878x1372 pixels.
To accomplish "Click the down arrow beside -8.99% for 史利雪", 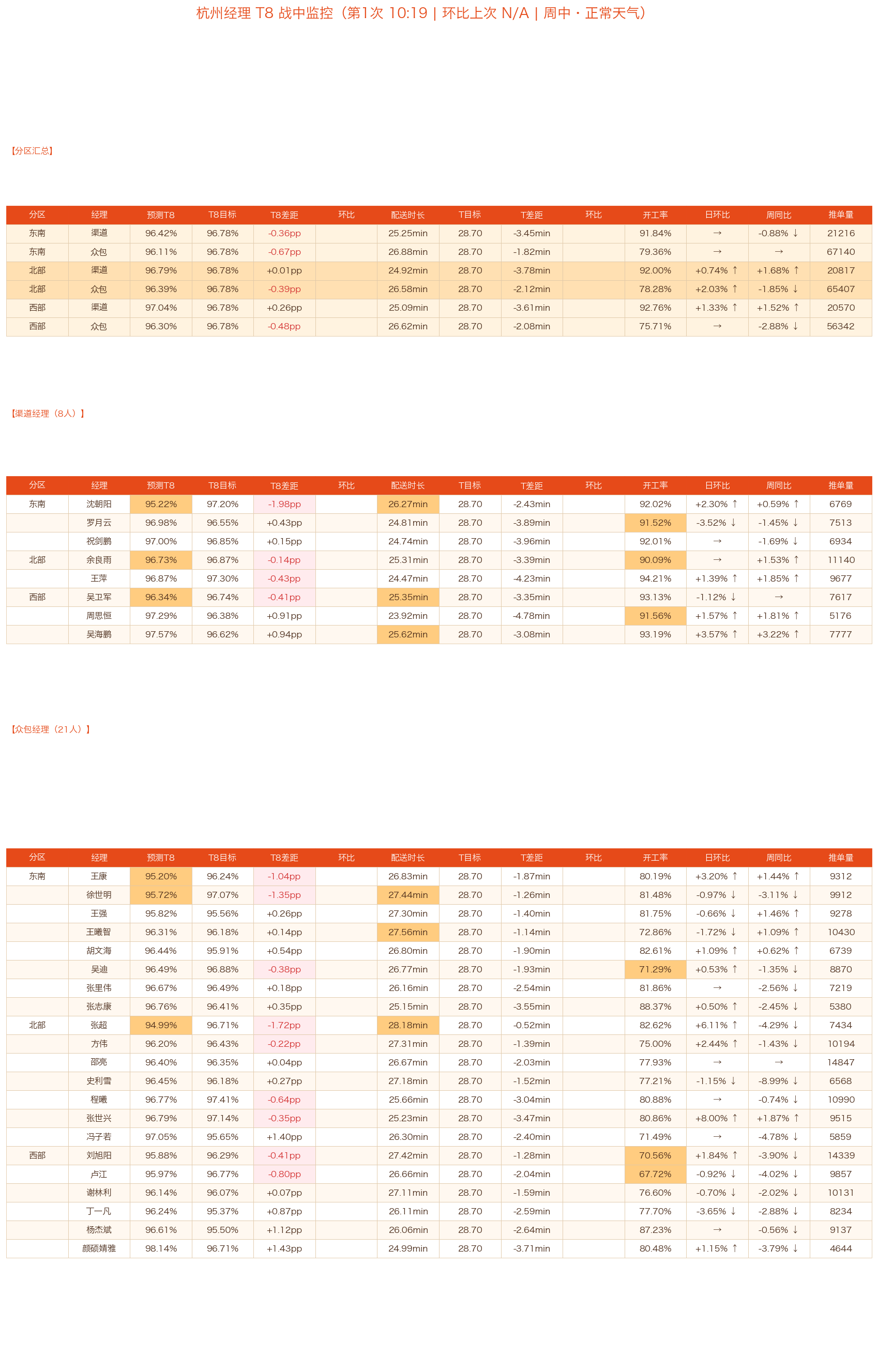I will pos(795,1081).
